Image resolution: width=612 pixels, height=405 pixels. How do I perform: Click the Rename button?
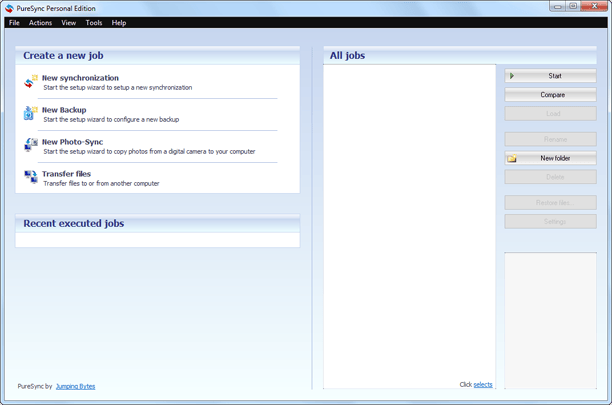point(550,139)
